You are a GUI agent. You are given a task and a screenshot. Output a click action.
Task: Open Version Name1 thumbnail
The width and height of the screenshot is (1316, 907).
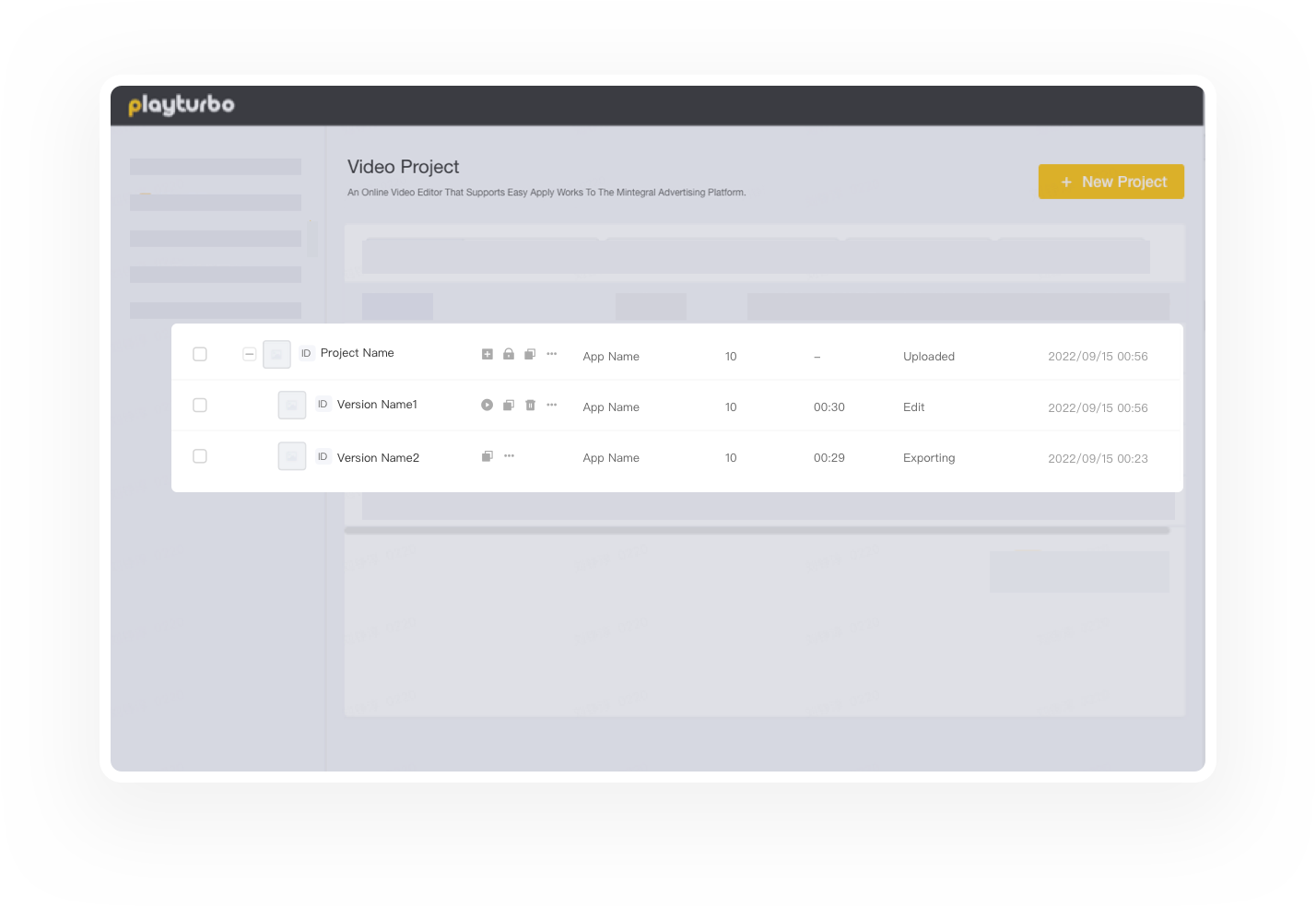tap(292, 405)
